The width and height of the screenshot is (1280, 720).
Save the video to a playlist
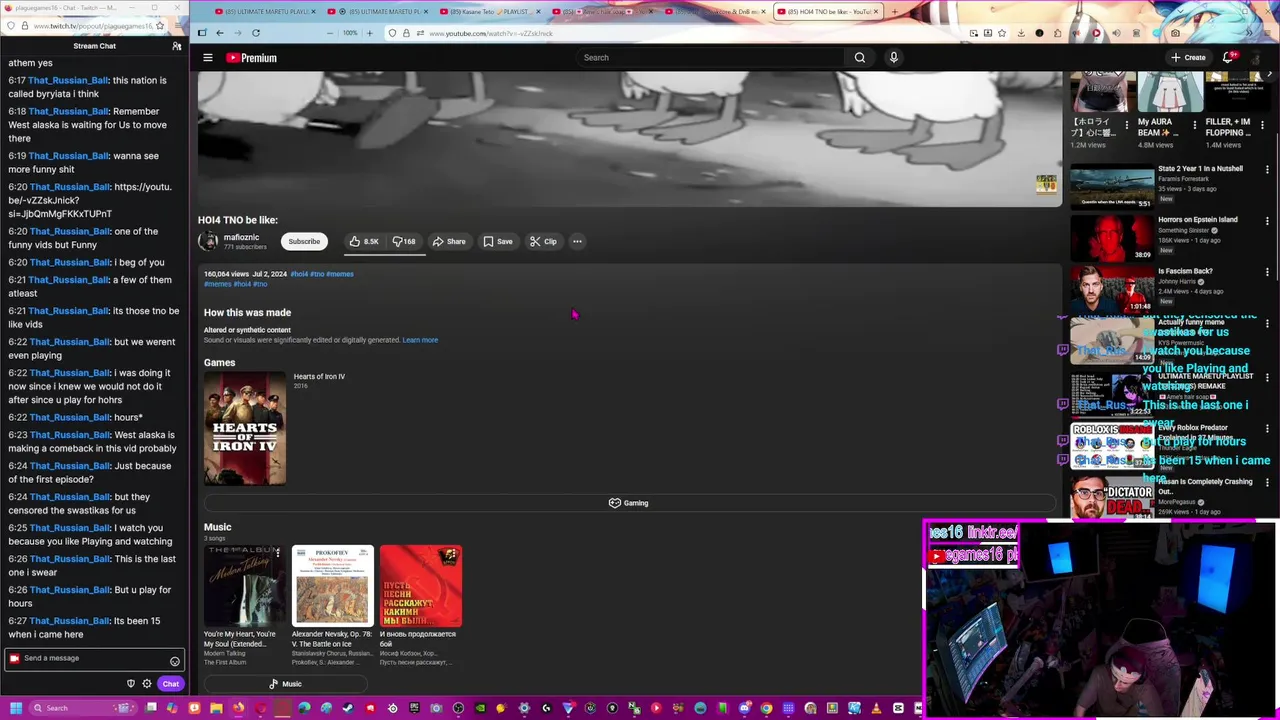tap(497, 241)
